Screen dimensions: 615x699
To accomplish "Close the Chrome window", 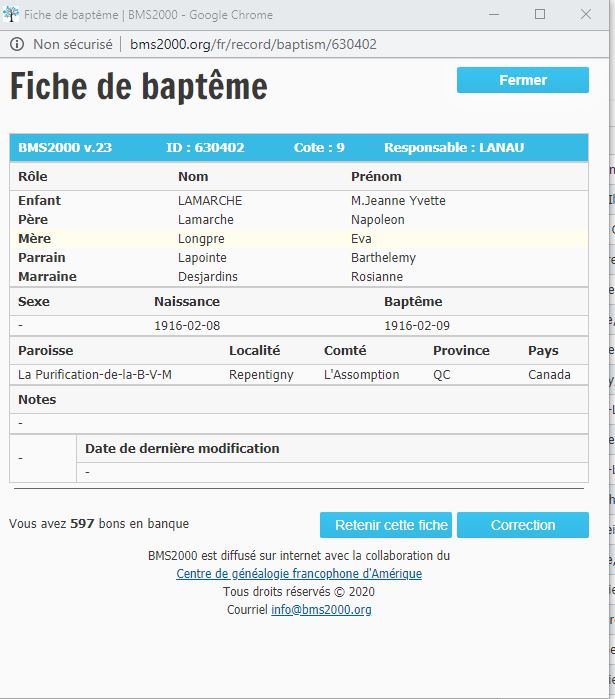I will tap(586, 14).
